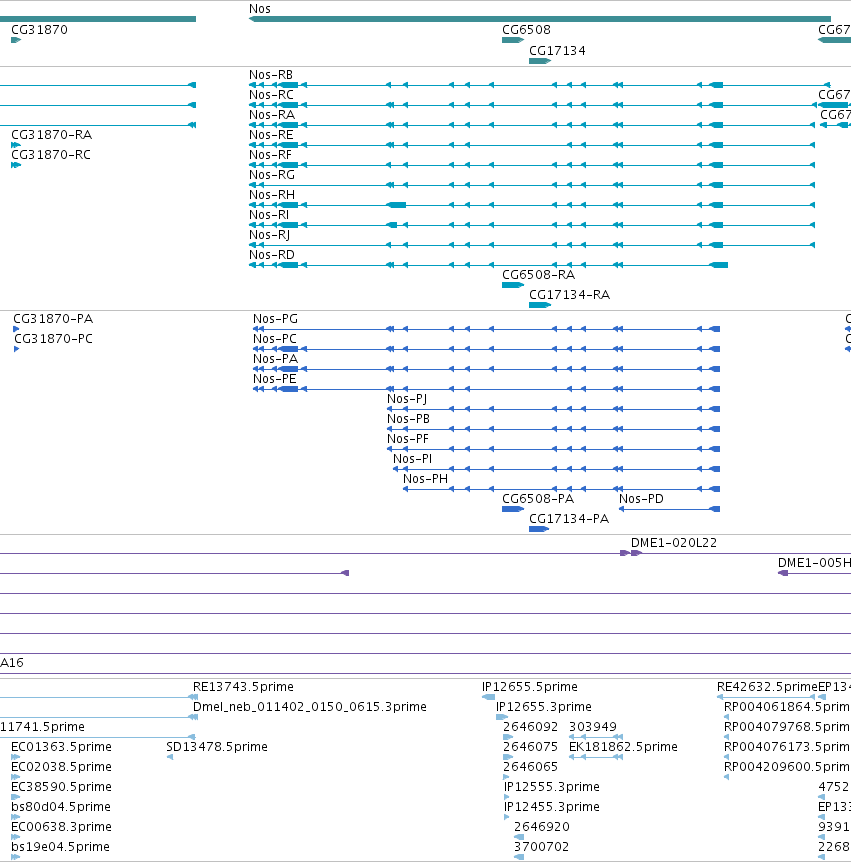The image size is (851, 862).
Task: Select the RE13743.5prime EST label
Action: [x=243, y=687]
